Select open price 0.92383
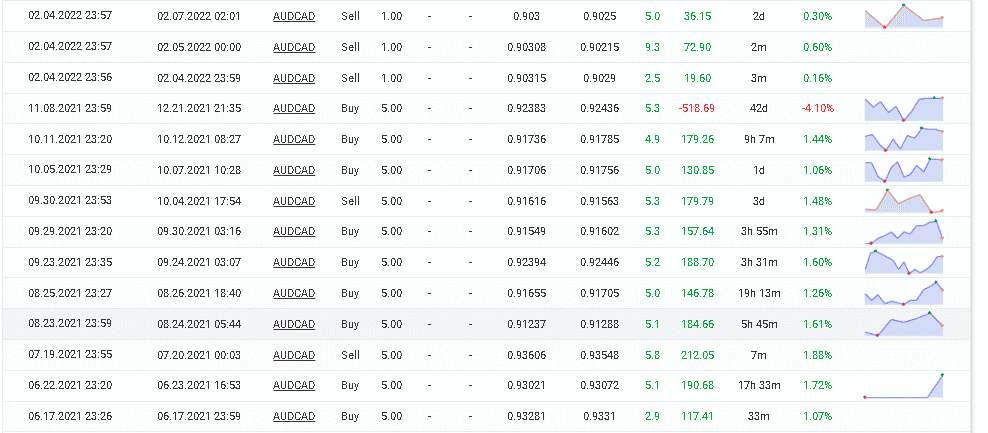 [x=527, y=108]
